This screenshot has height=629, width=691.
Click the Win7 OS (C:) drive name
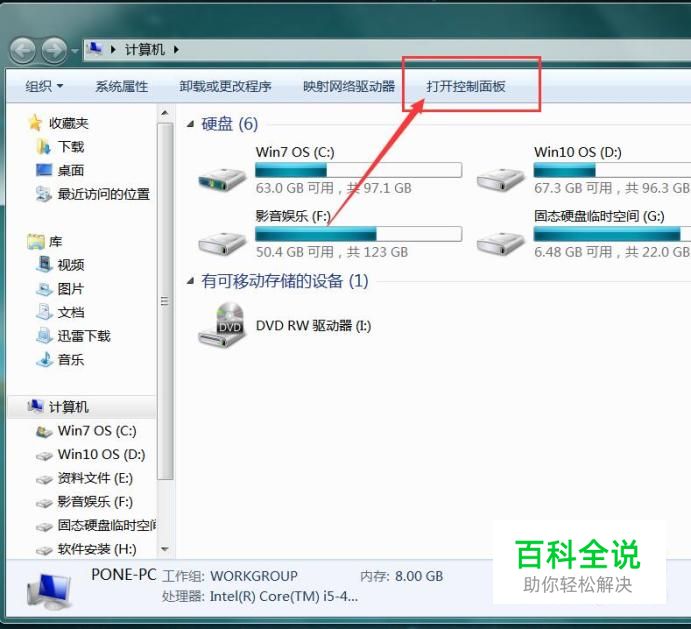point(295,152)
